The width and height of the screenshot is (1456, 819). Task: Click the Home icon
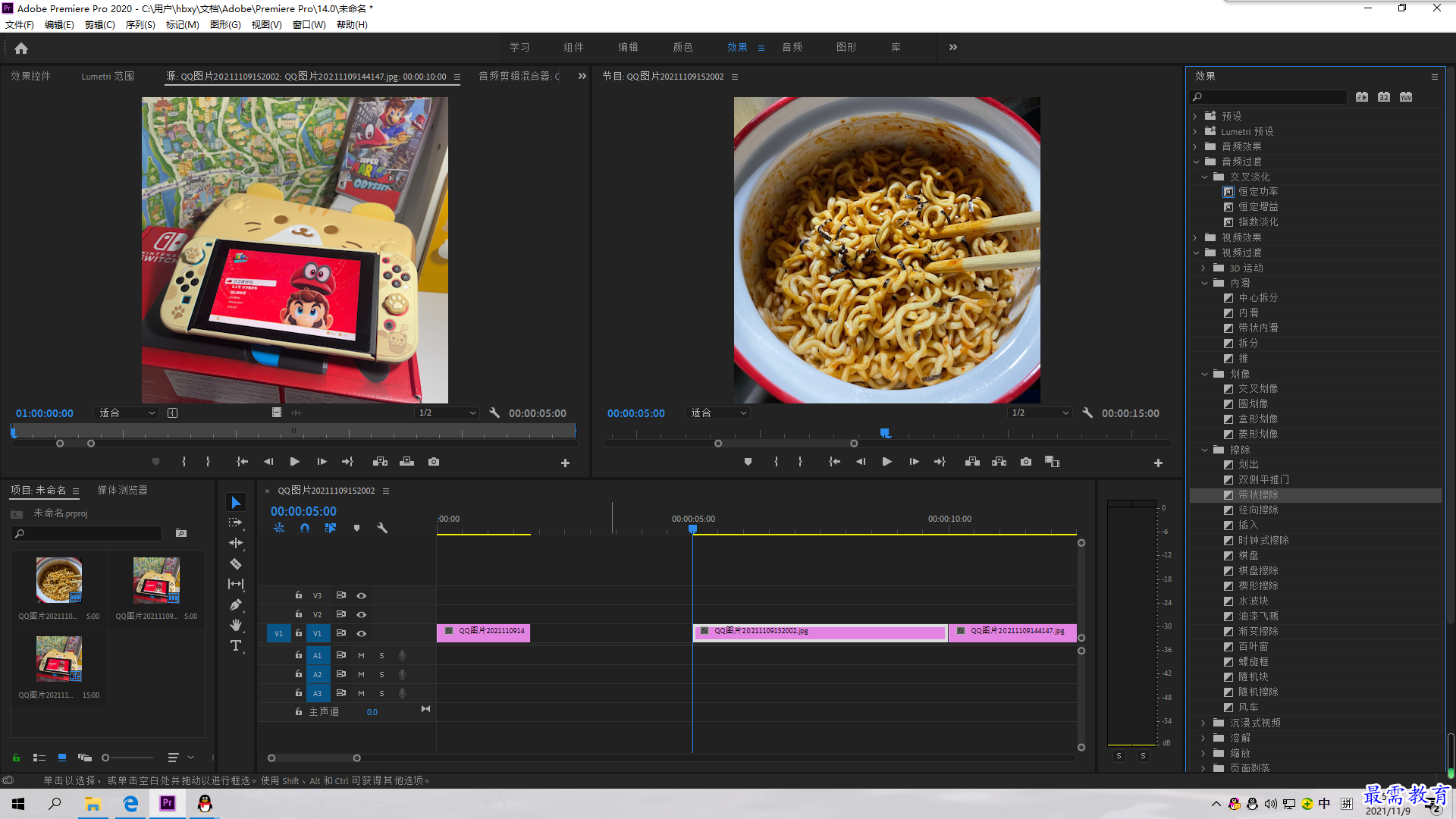21,48
